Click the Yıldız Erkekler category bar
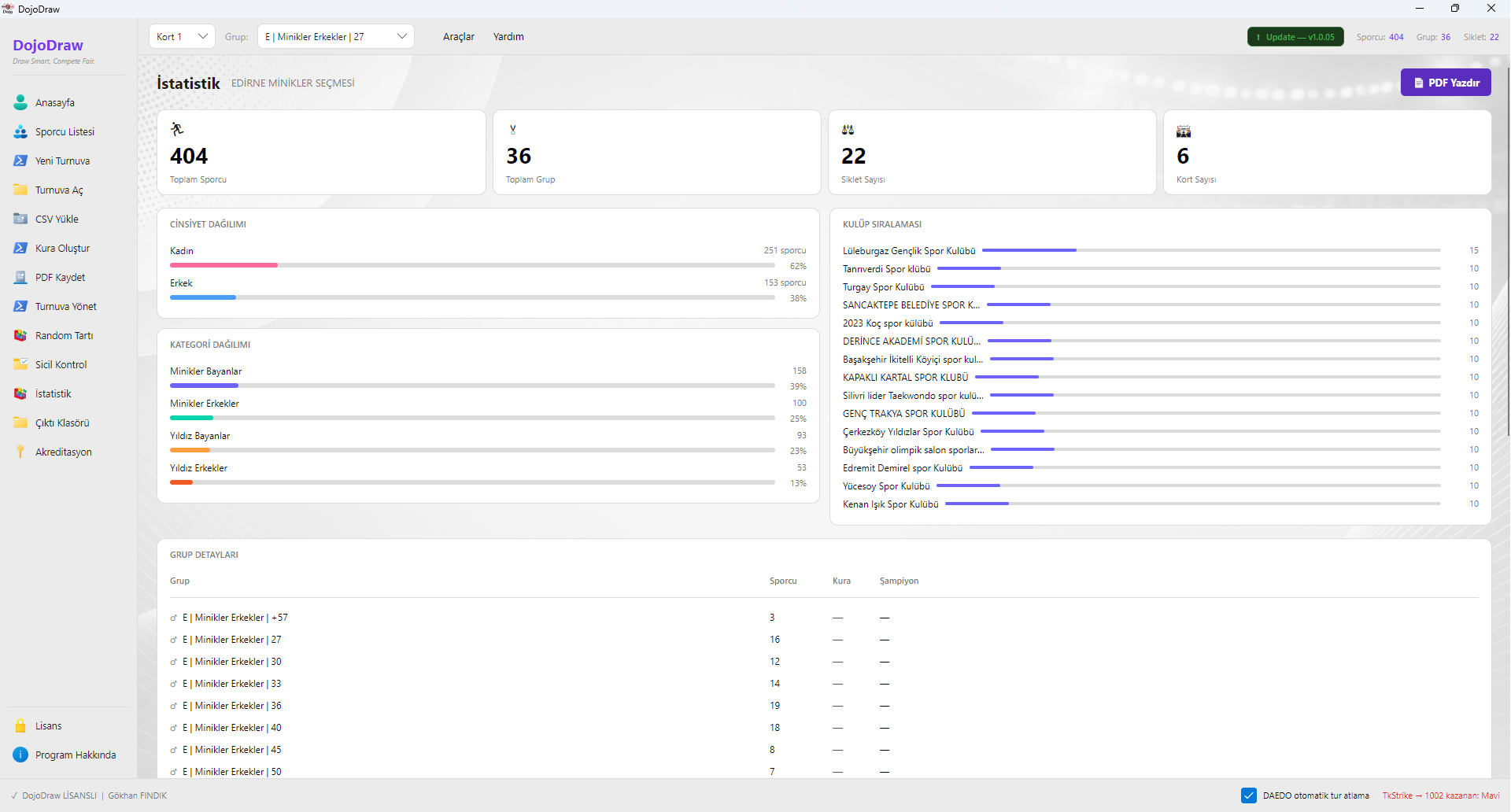Viewport: 1511px width, 812px height. pyautogui.click(x=472, y=482)
